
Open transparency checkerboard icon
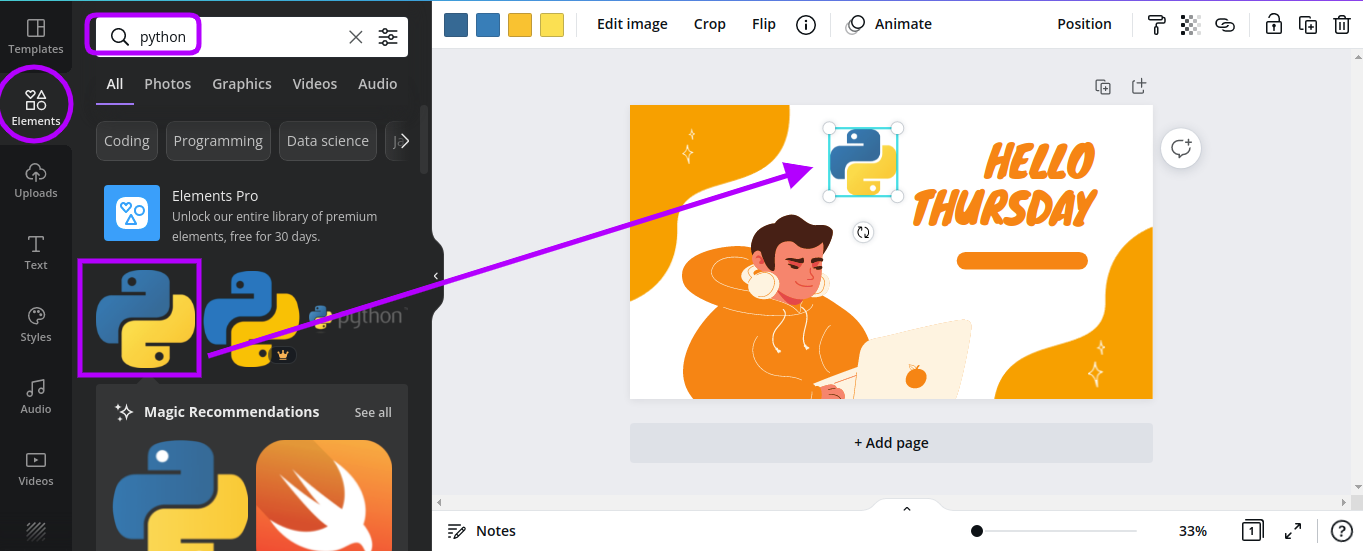[1190, 25]
